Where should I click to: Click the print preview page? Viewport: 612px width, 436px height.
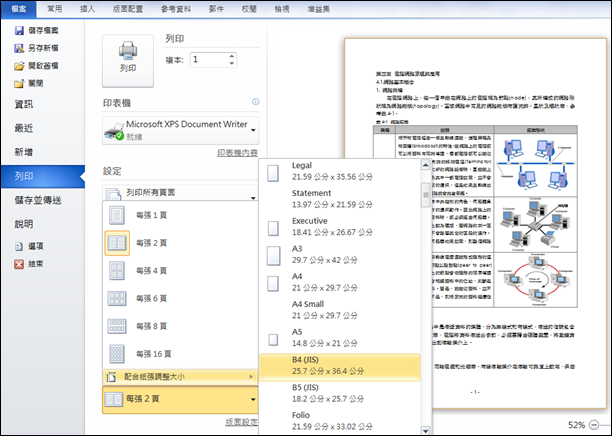[x=475, y=223]
